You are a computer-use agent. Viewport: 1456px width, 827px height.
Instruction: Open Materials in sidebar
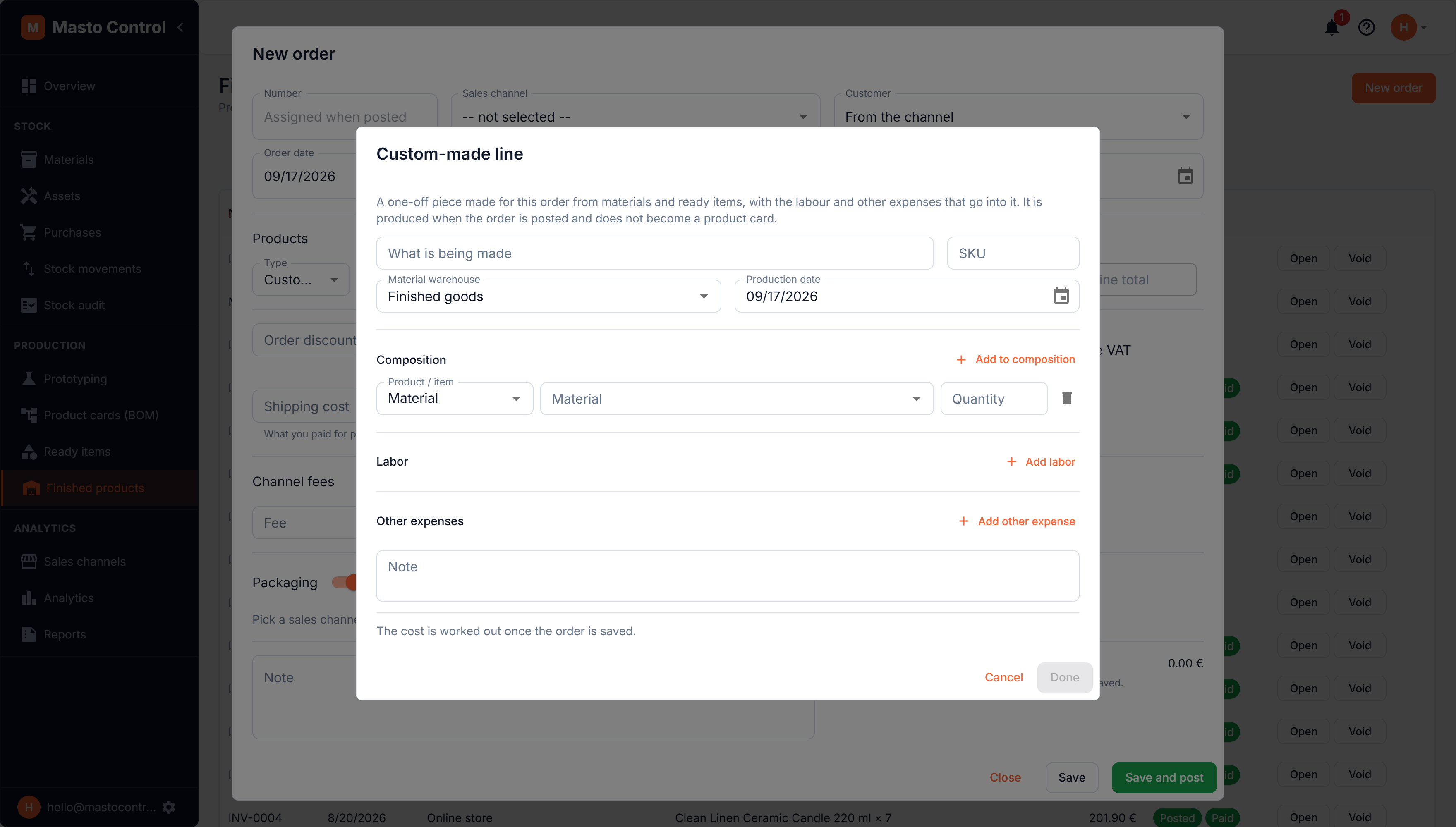coord(99,160)
